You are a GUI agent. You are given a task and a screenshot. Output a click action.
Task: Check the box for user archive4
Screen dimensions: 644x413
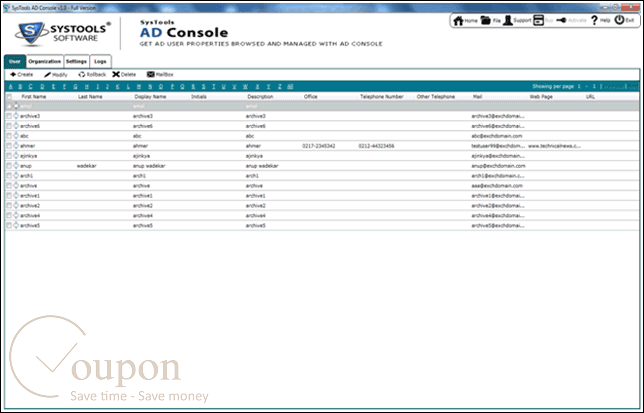click(9, 216)
